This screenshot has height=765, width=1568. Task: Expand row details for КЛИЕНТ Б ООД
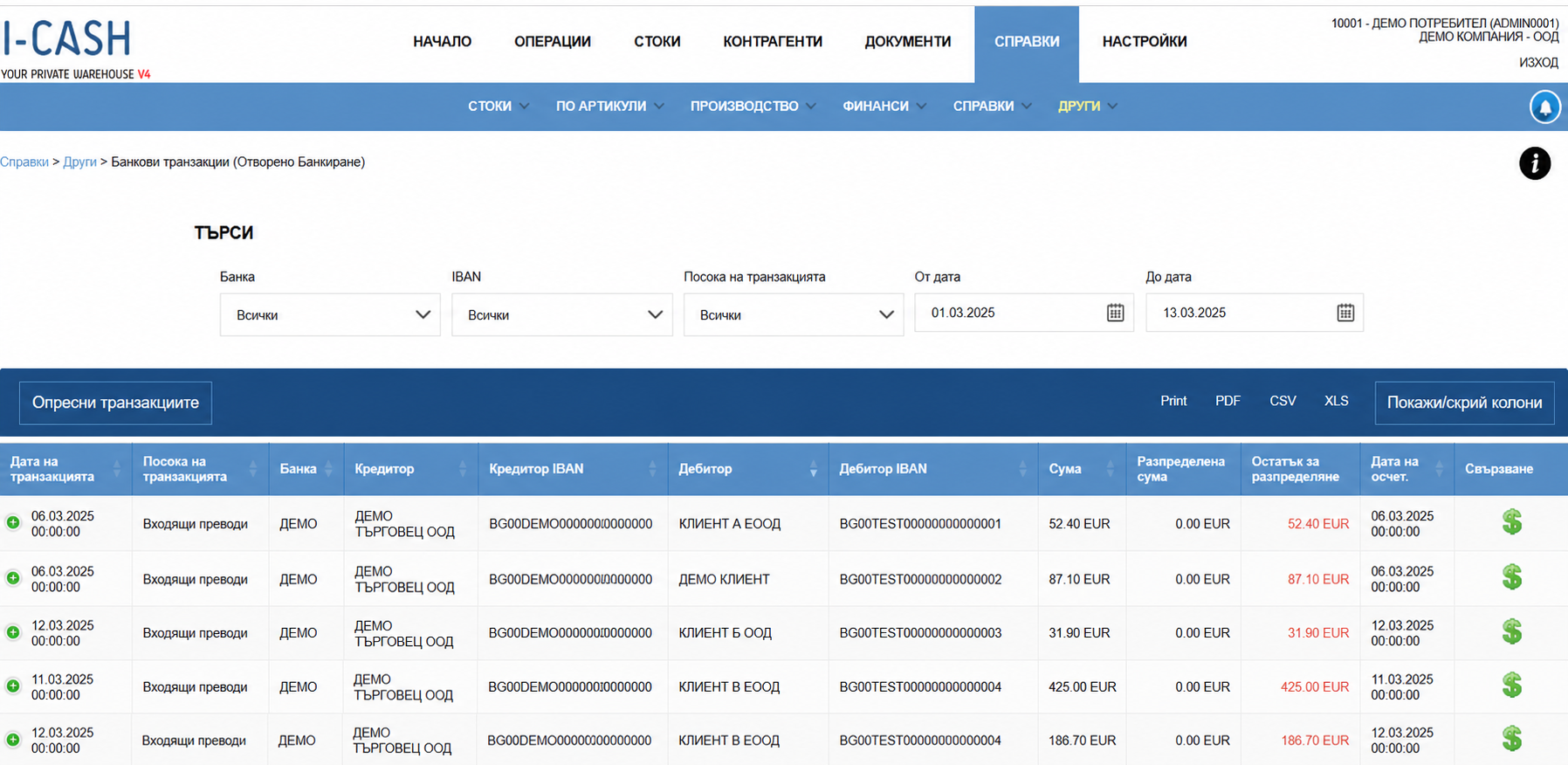pyautogui.click(x=13, y=631)
